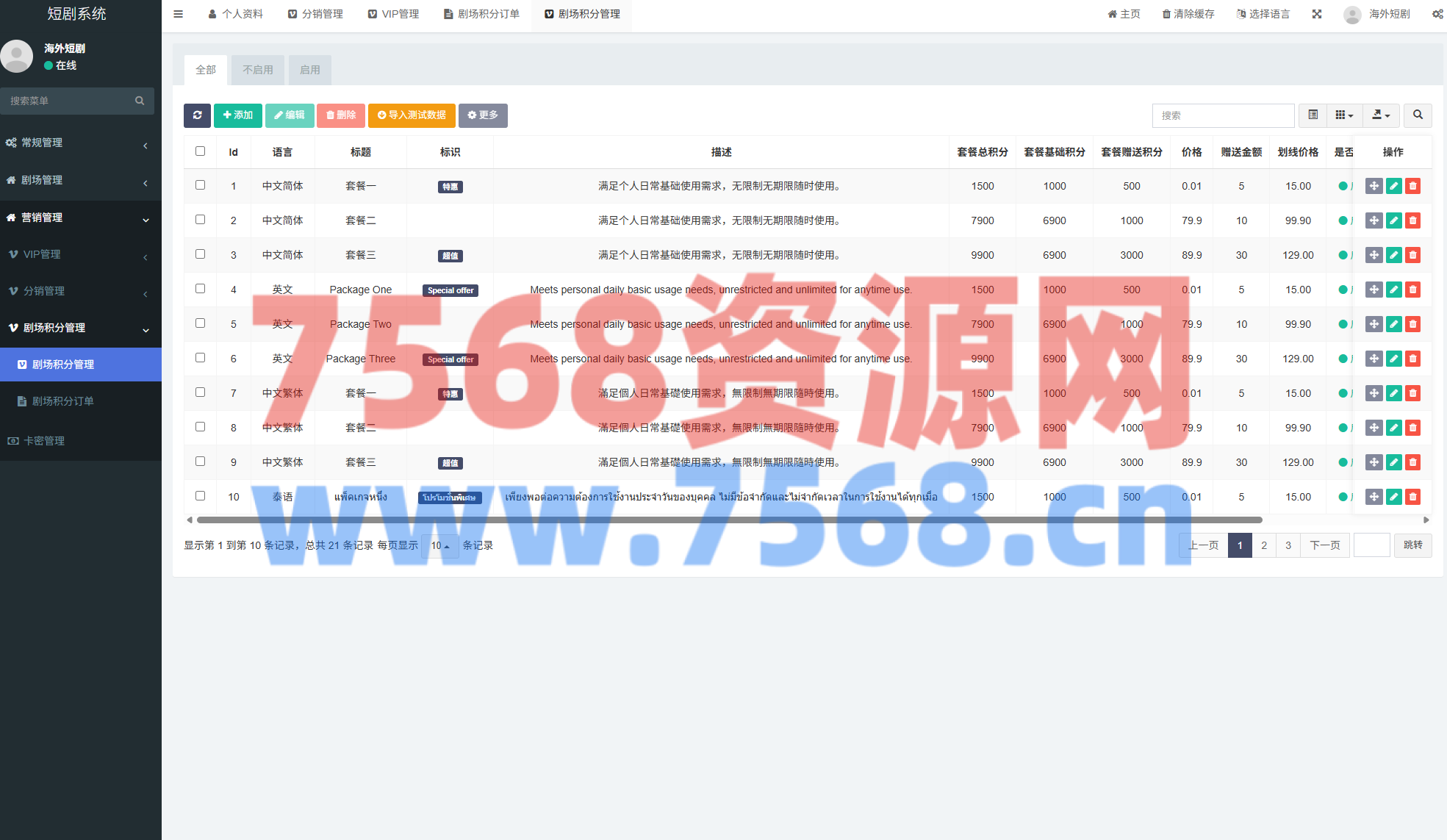Tick the checkbox for Package Two row
Screen dimensions: 1447x840
pyautogui.click(x=200, y=323)
